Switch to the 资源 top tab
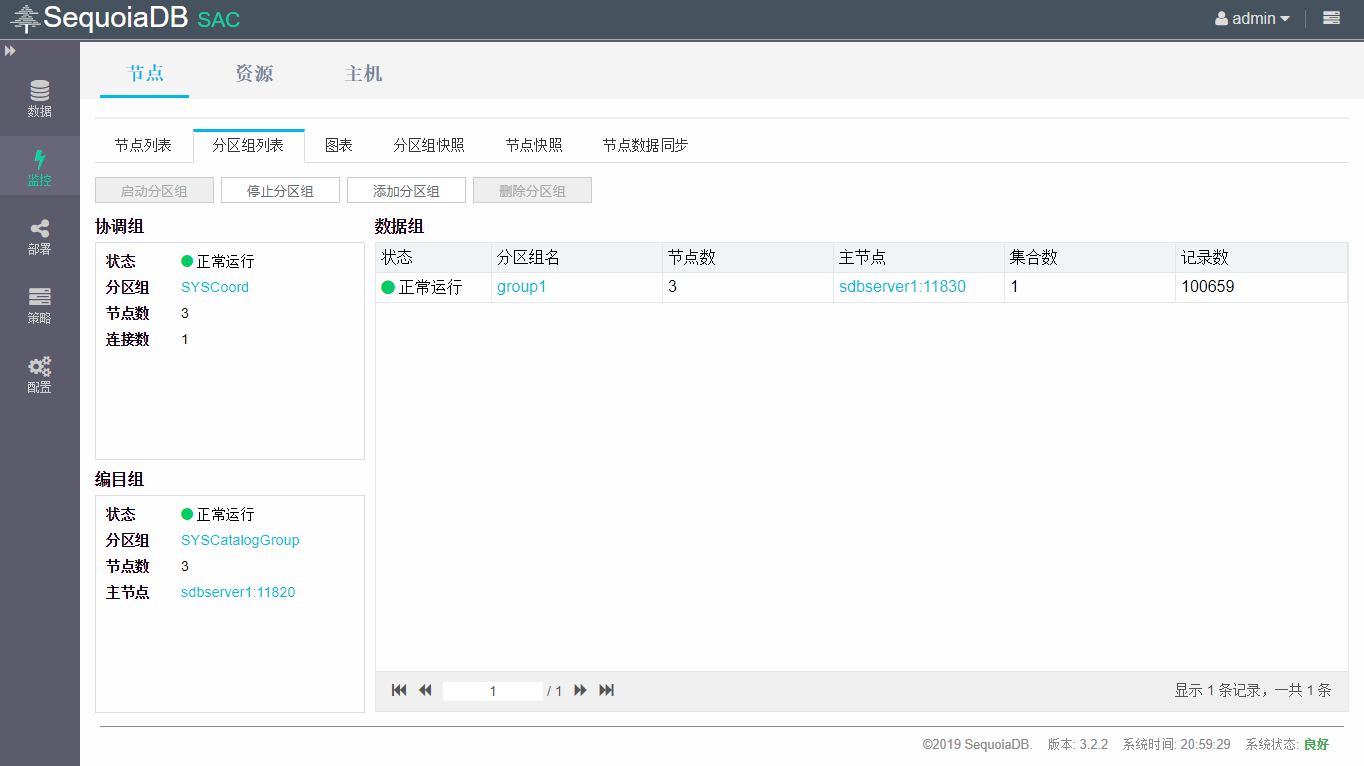Screen dimensions: 1364x766 click(x=254, y=74)
